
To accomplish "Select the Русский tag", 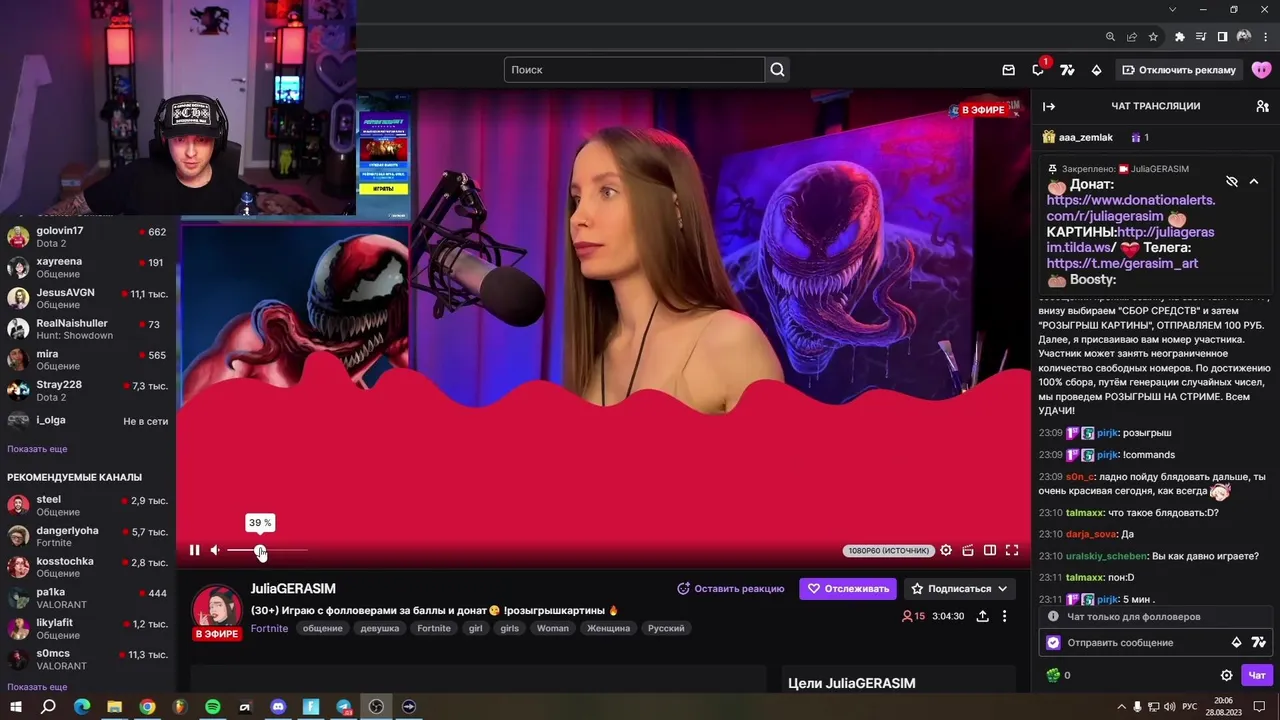I will (x=666, y=628).
